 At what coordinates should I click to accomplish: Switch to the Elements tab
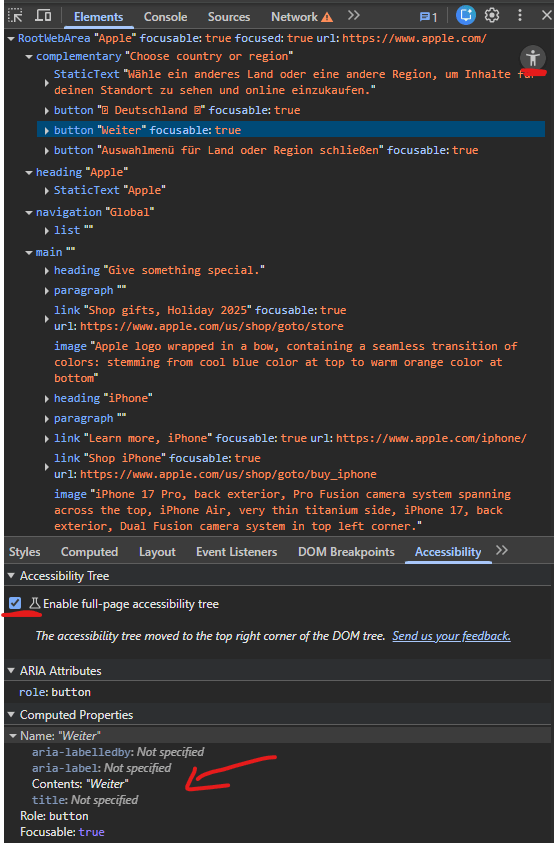pyautogui.click(x=98, y=17)
